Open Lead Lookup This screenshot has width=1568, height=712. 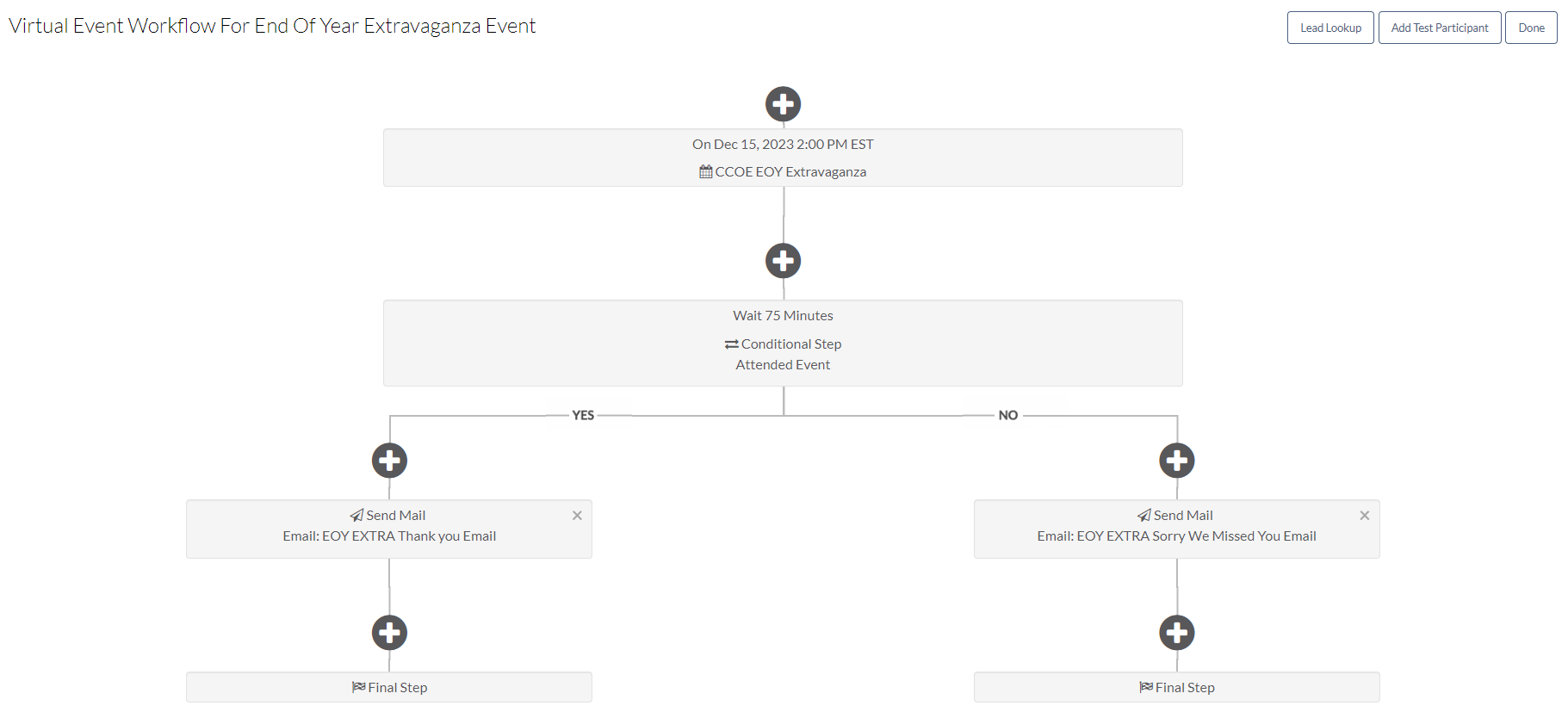coord(1329,27)
